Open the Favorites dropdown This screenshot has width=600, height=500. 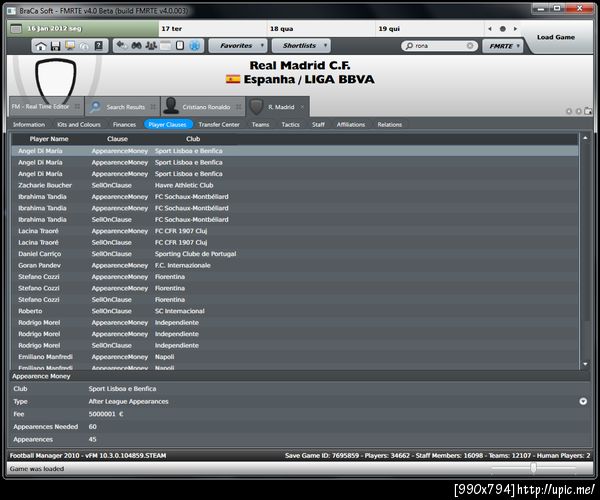(237, 46)
